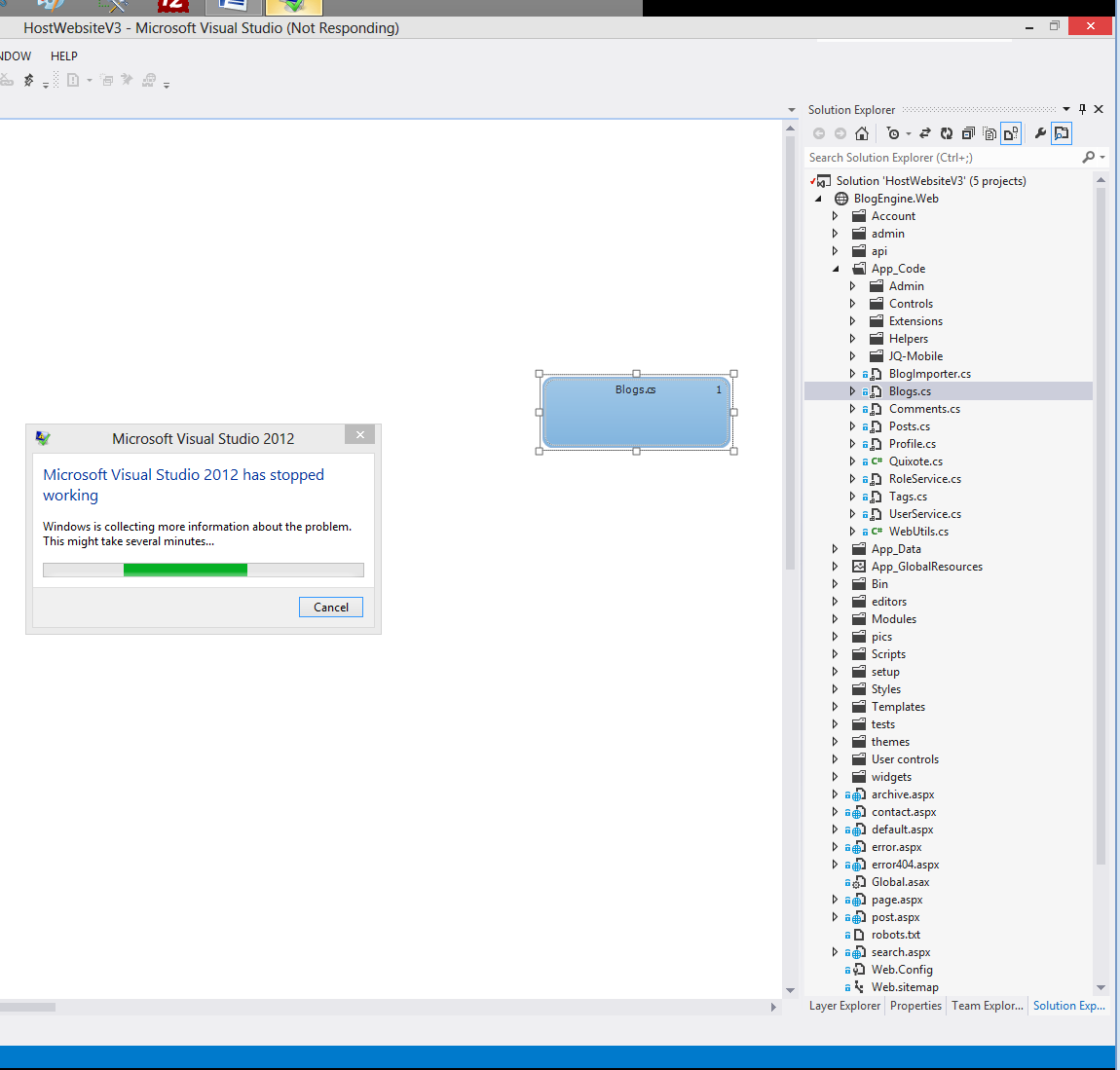The height and width of the screenshot is (1070, 1120).
Task: Click the red '12' taskbar icon
Action: [172, 7]
